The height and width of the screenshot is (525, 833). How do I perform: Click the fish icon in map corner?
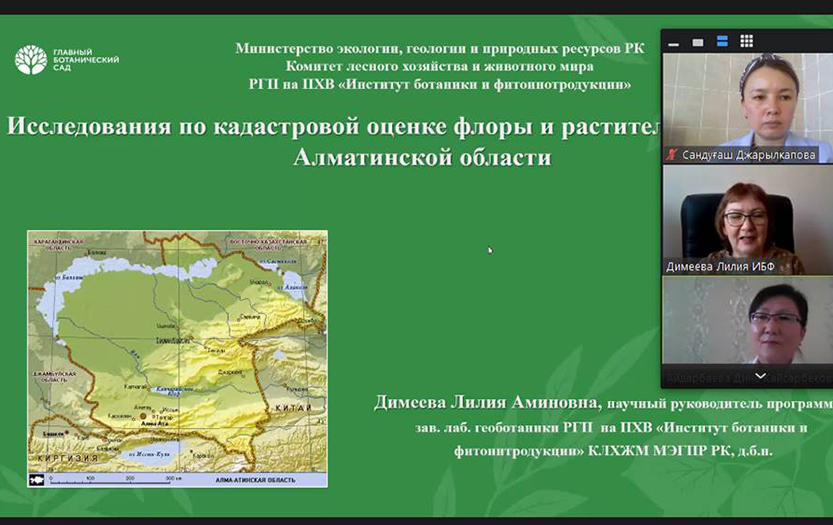[x=38, y=480]
